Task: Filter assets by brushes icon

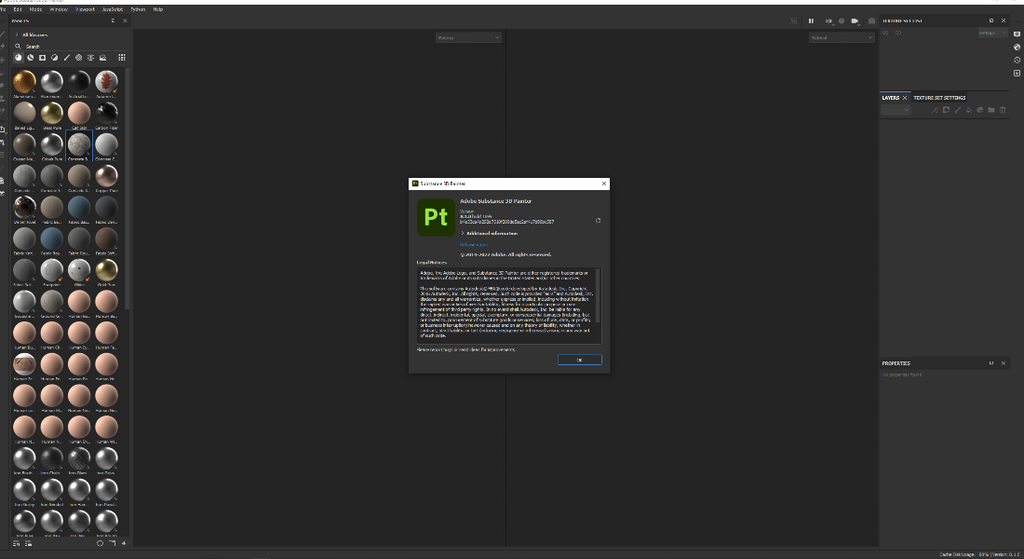Action: [x=67, y=57]
